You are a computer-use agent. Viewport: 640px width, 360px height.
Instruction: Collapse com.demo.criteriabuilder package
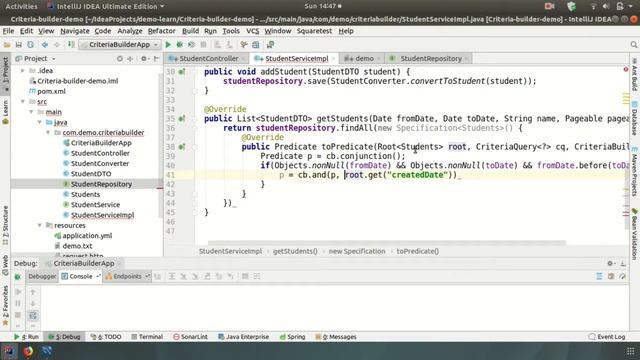point(48,133)
